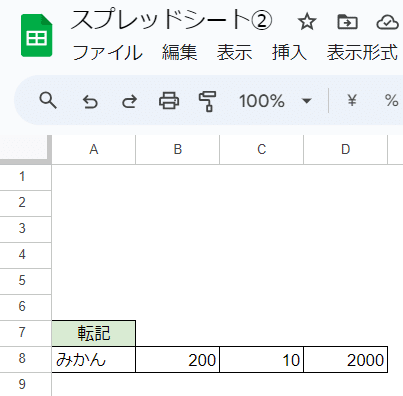Click the move to folder icon
The image size is (403, 396).
[x=347, y=22]
